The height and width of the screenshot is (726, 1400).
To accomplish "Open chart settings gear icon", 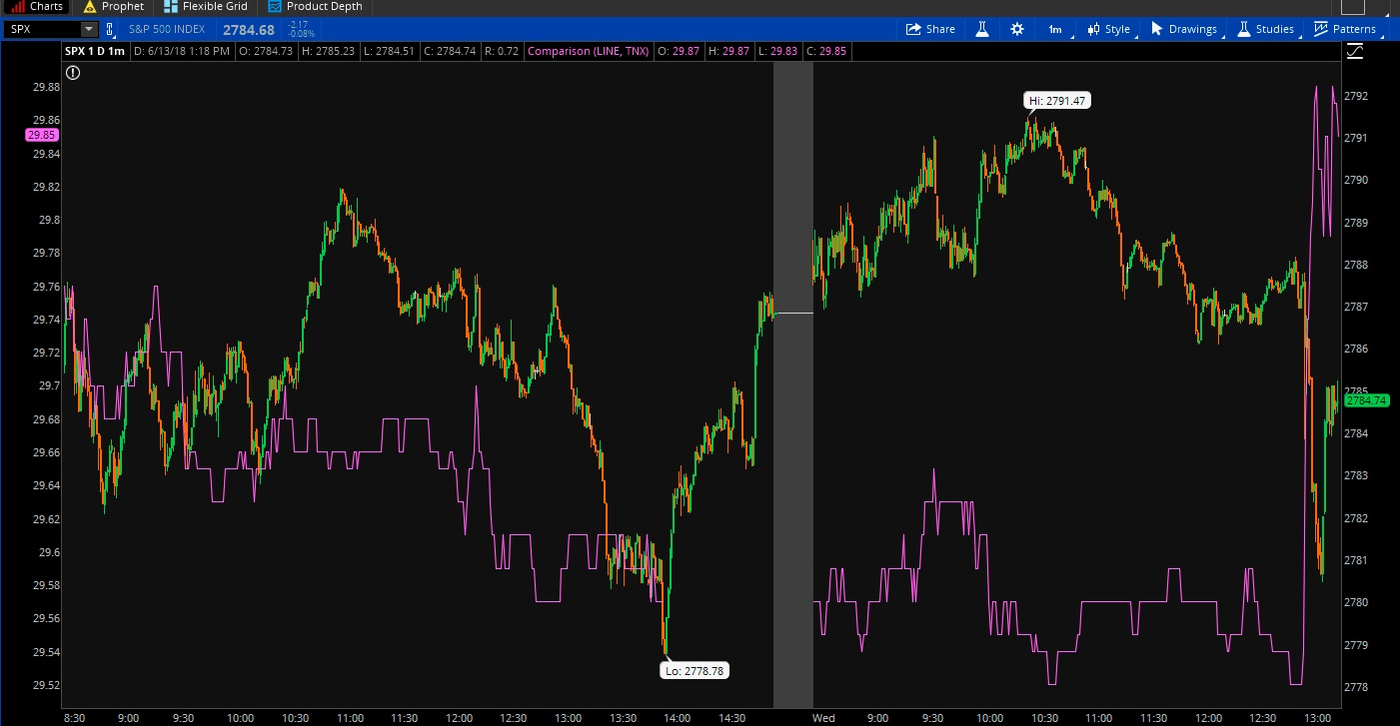I will pyautogui.click(x=1017, y=29).
